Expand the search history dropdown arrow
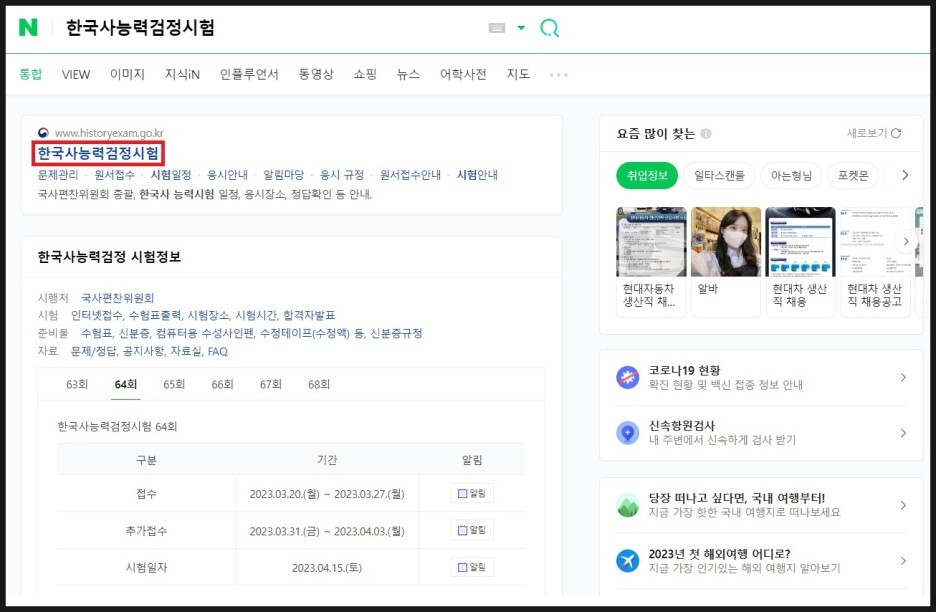Image resolution: width=936 pixels, height=612 pixels. [521, 27]
